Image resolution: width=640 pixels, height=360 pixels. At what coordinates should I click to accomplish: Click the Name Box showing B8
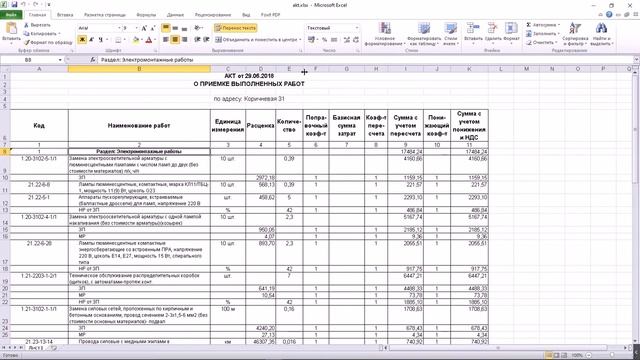click(x=29, y=60)
